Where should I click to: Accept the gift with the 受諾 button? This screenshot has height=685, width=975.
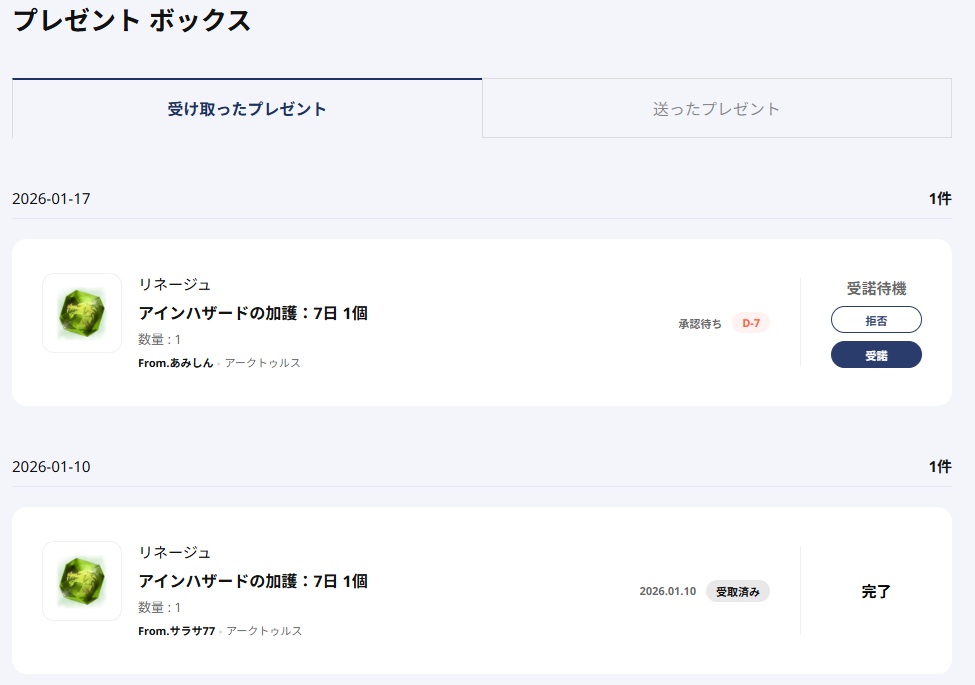876,355
